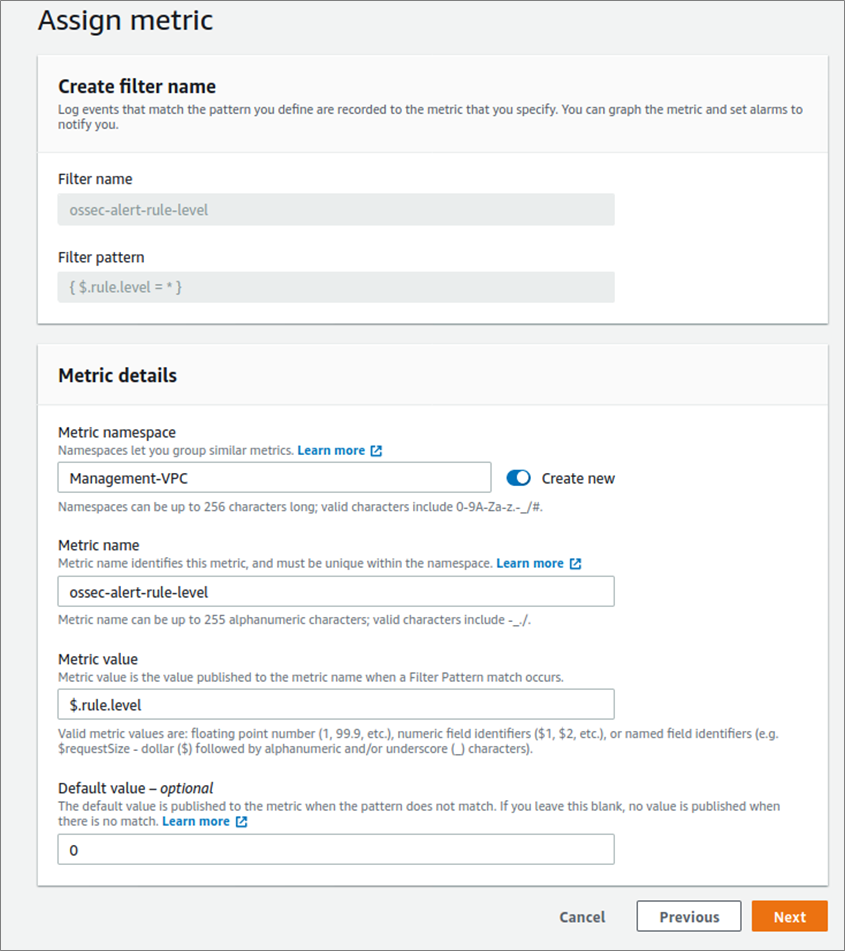Click the disabled Filter name field
This screenshot has height=951, width=845.
pos(336,209)
